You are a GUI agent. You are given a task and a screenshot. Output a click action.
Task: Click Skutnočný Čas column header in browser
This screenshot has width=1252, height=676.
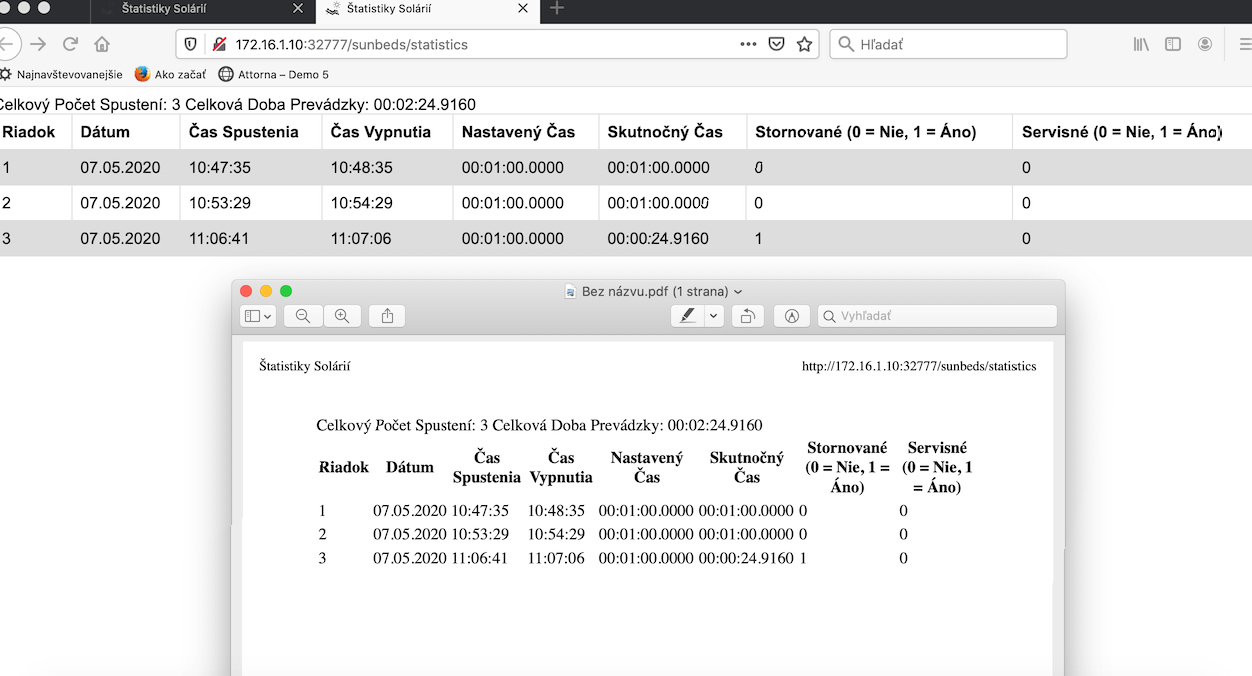pyautogui.click(x=665, y=132)
